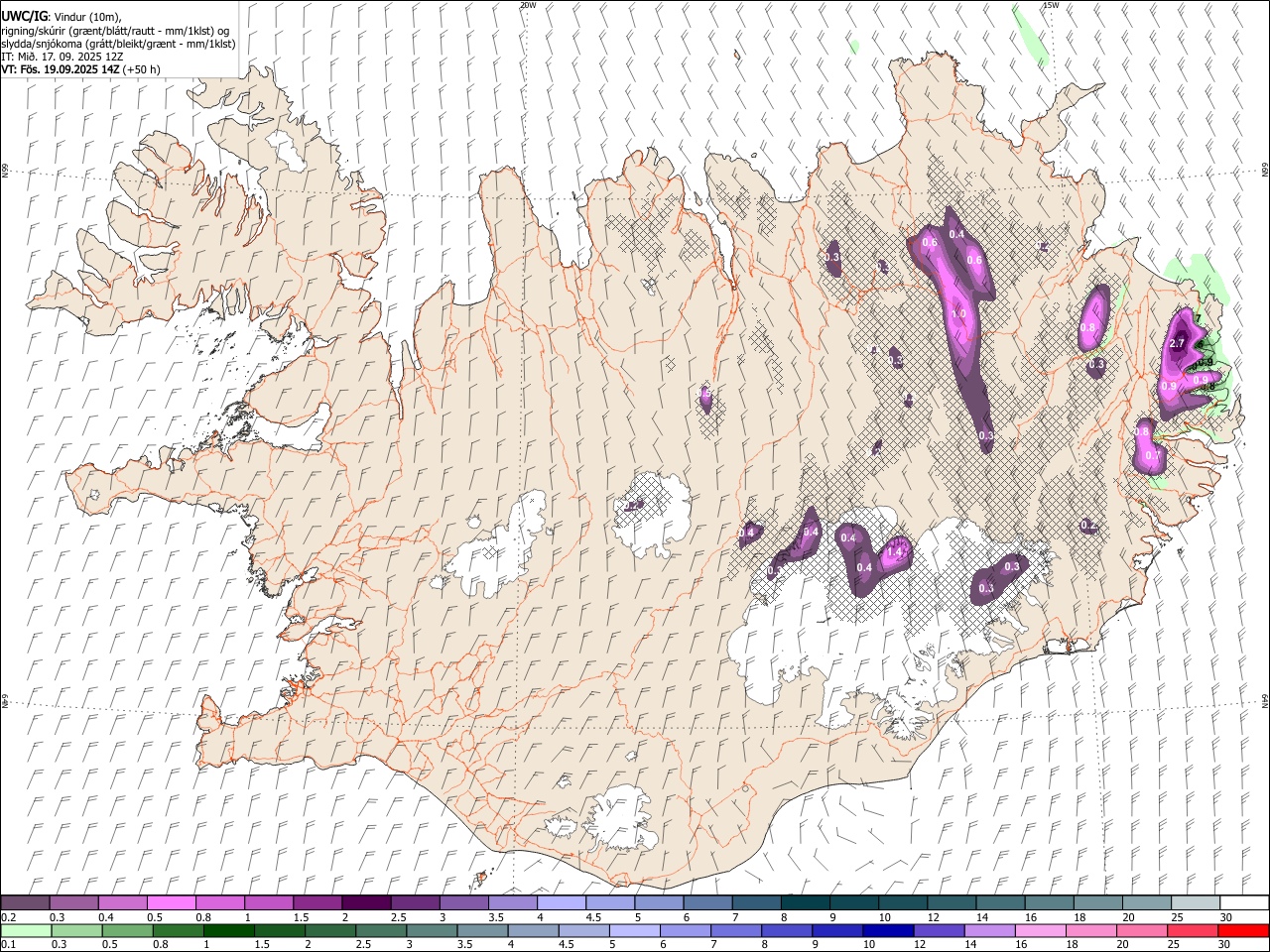Click the "slydda/snjókoma" legend description line
The width and height of the screenshot is (1270, 952).
click(118, 44)
